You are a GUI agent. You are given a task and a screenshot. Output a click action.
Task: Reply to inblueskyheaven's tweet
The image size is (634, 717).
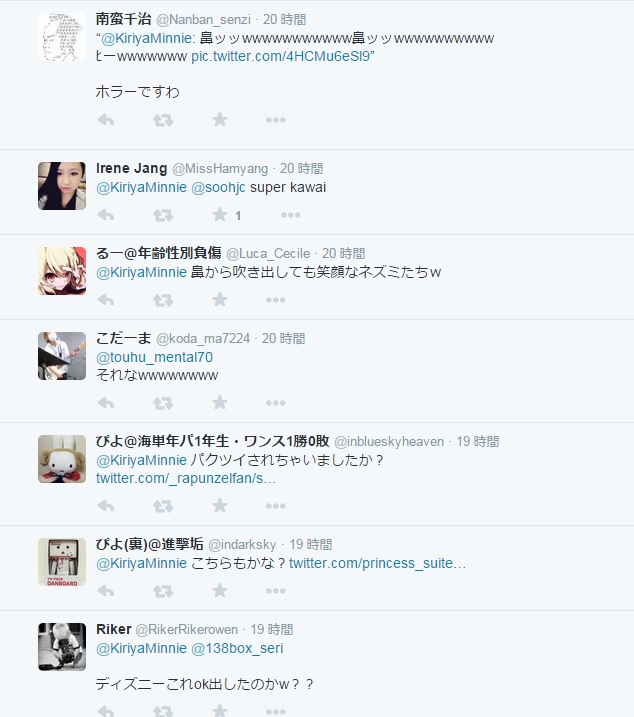106,506
